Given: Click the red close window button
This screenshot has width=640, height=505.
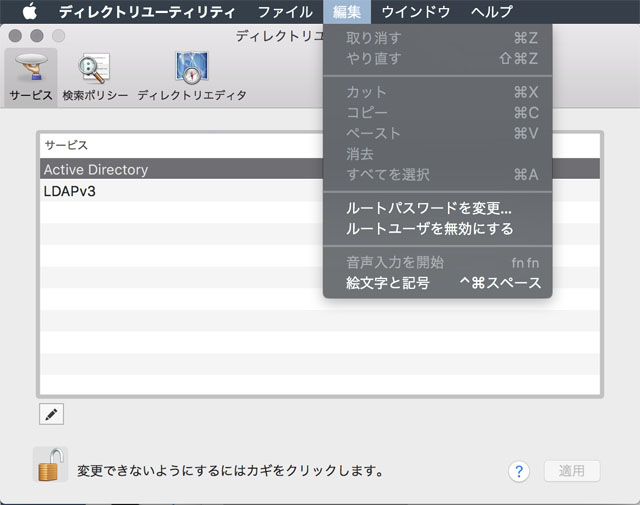Looking at the screenshot, I should (16, 36).
